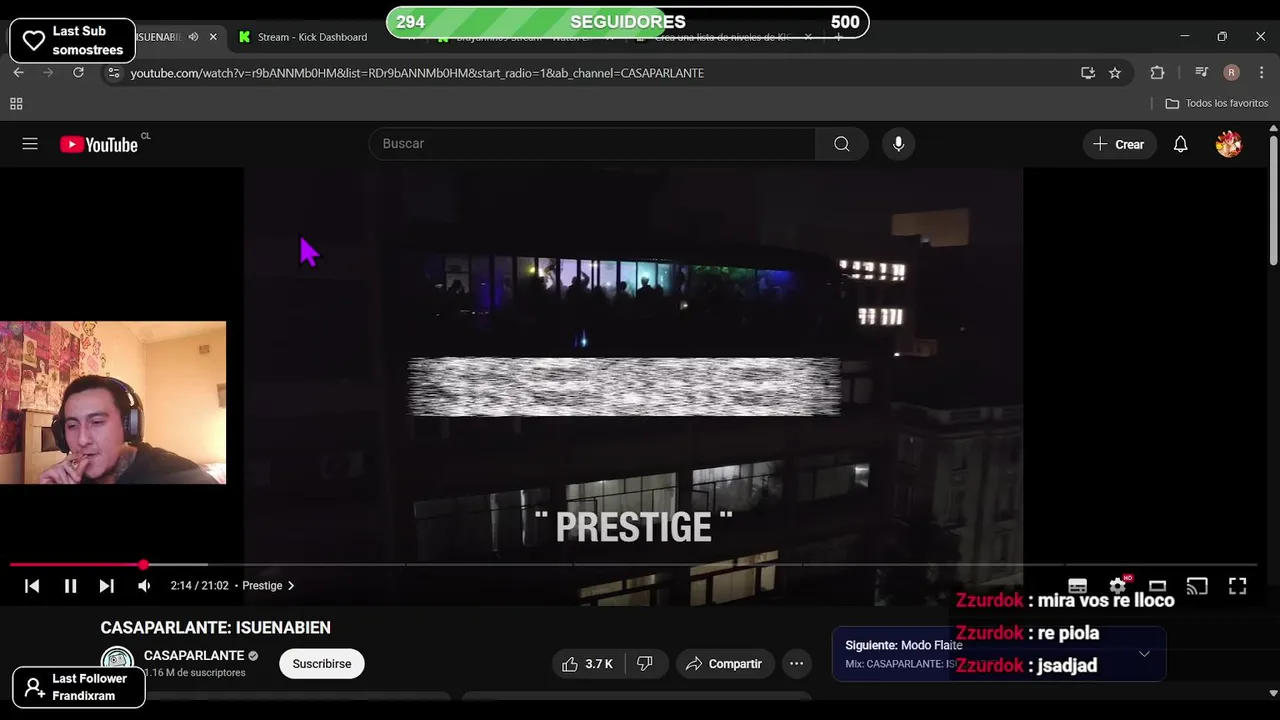
Task: Reload the page in the browser
Action: pyautogui.click(x=78, y=72)
